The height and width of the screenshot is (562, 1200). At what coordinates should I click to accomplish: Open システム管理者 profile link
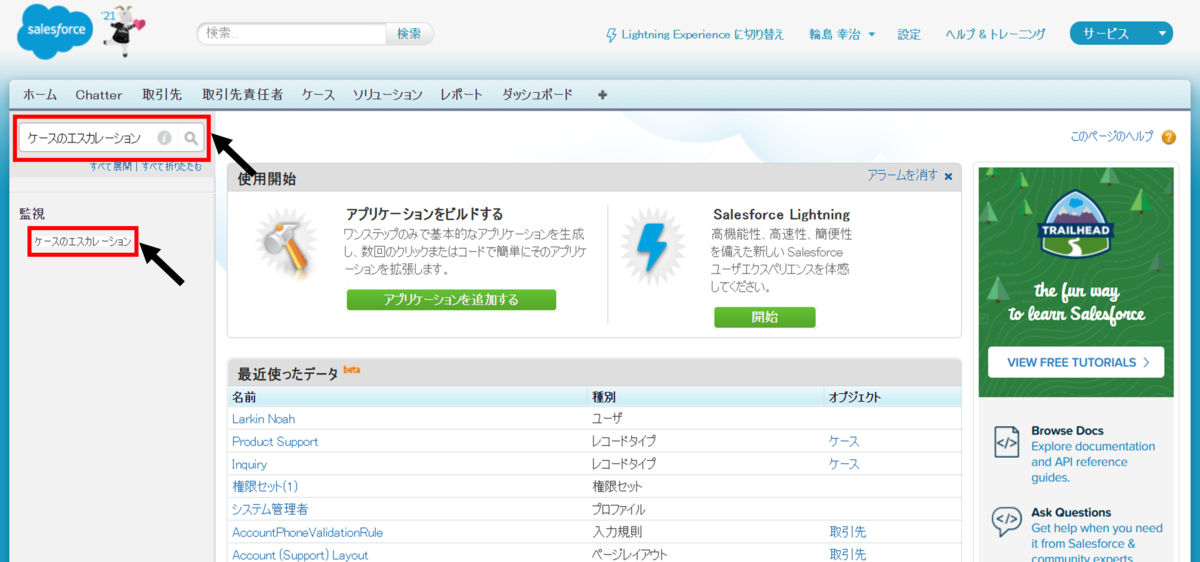point(270,510)
